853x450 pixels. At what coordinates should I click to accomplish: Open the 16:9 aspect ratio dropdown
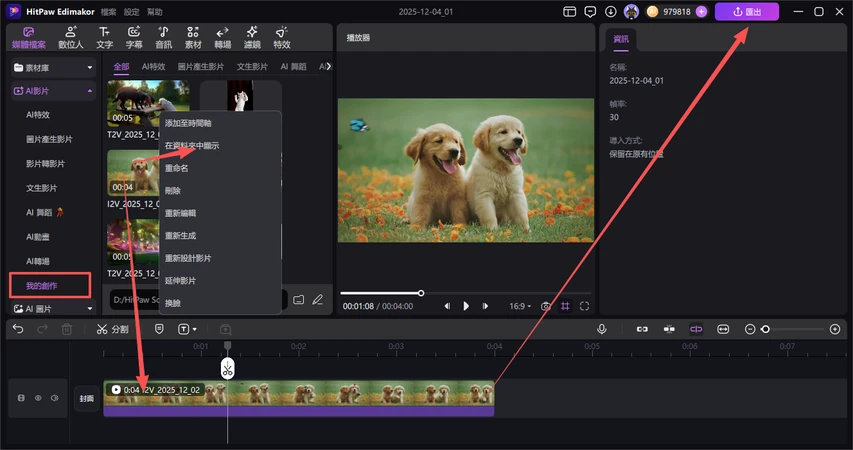click(x=522, y=306)
